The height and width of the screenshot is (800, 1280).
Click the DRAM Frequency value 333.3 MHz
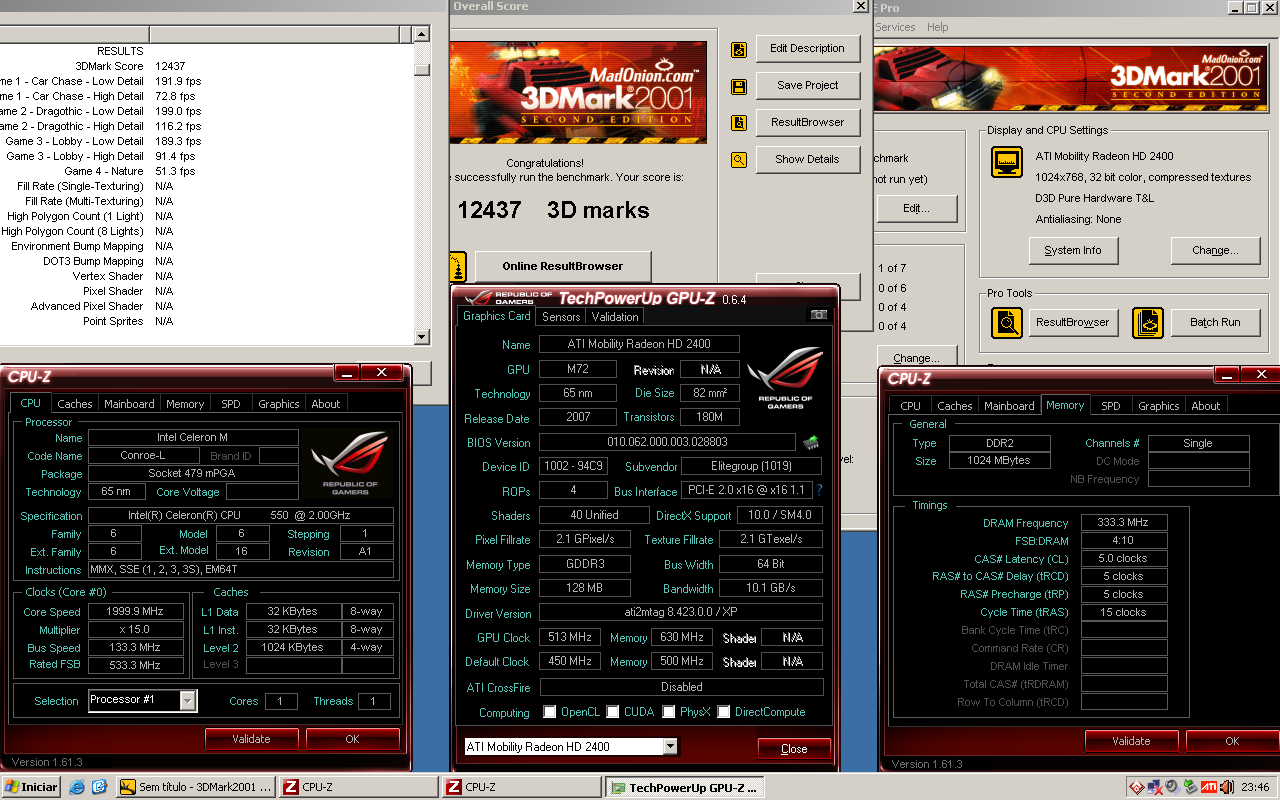pyautogui.click(x=1124, y=523)
